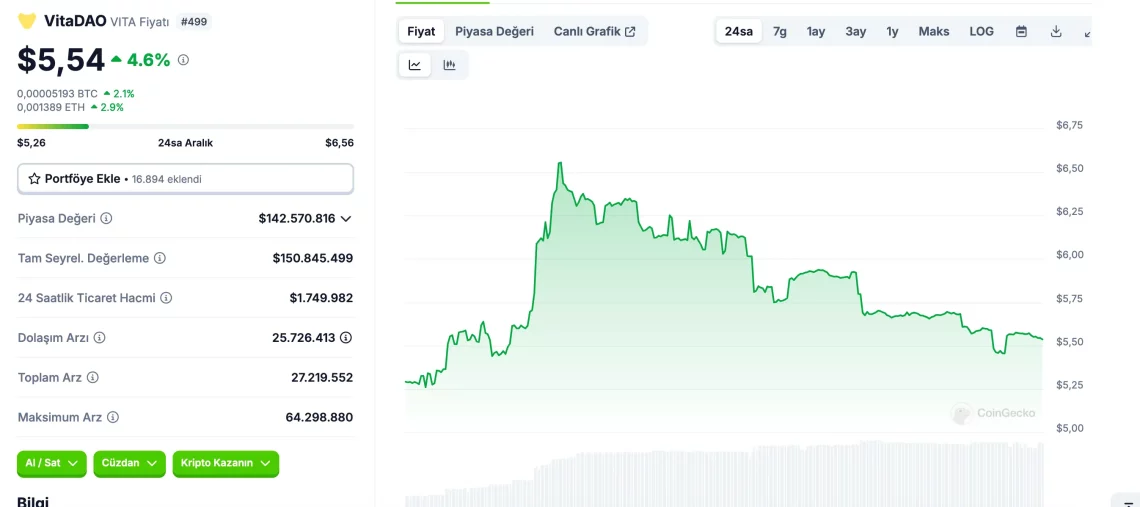This screenshot has height=507, width=1140.
Task: Expand the market cap value chevron
Action: (x=346, y=218)
